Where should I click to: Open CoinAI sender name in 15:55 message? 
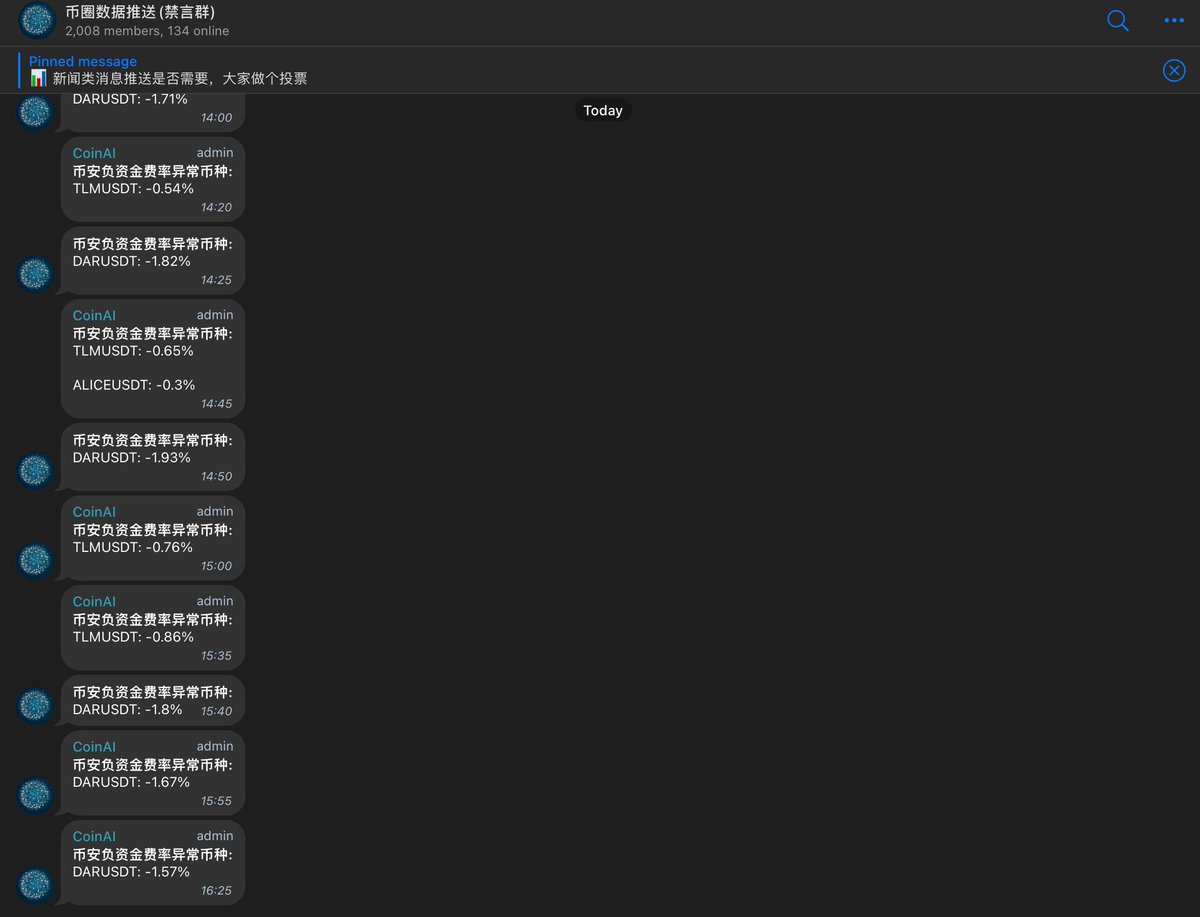click(94, 746)
